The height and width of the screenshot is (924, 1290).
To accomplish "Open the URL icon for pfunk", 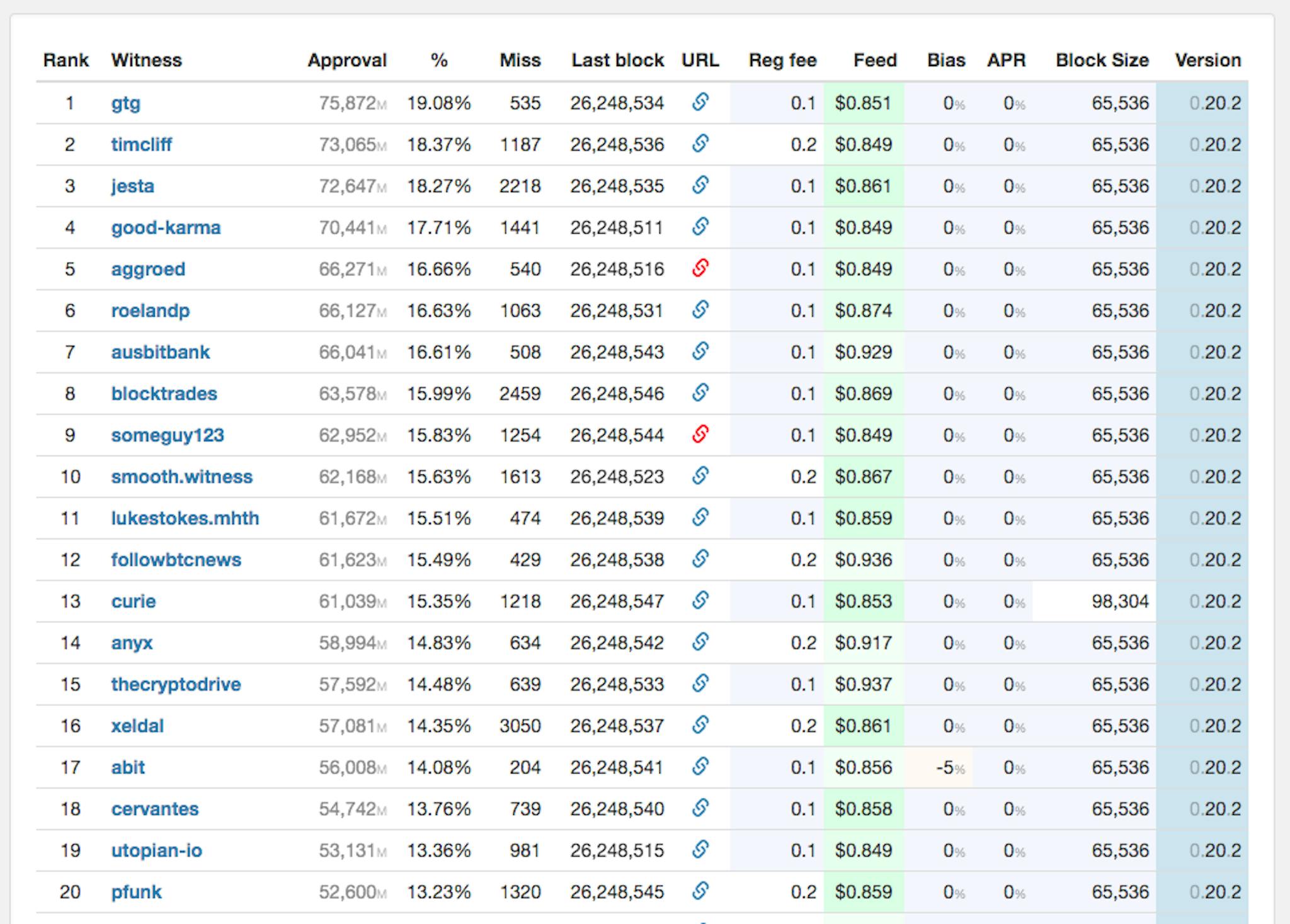I will [700, 892].
